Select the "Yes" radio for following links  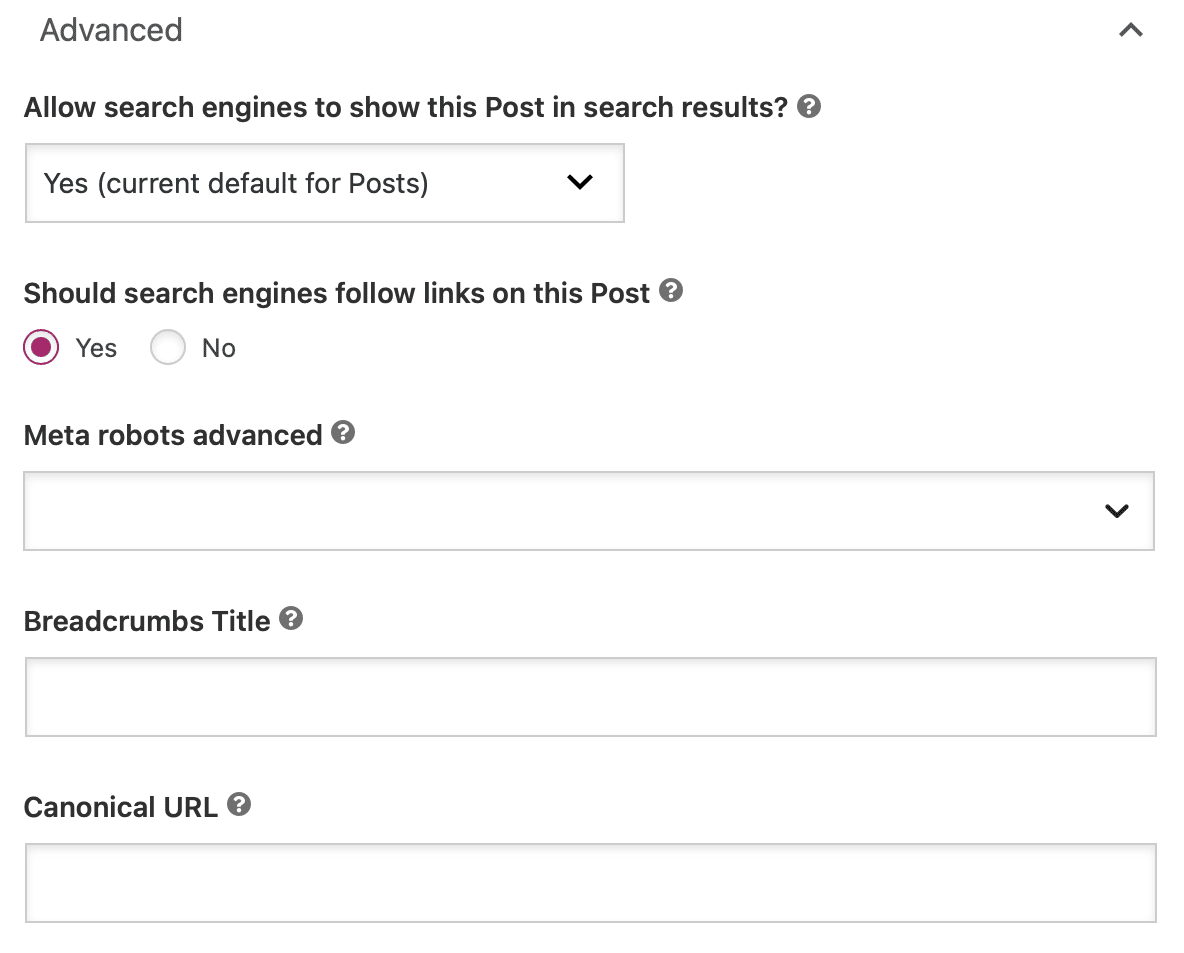pyautogui.click(x=41, y=347)
